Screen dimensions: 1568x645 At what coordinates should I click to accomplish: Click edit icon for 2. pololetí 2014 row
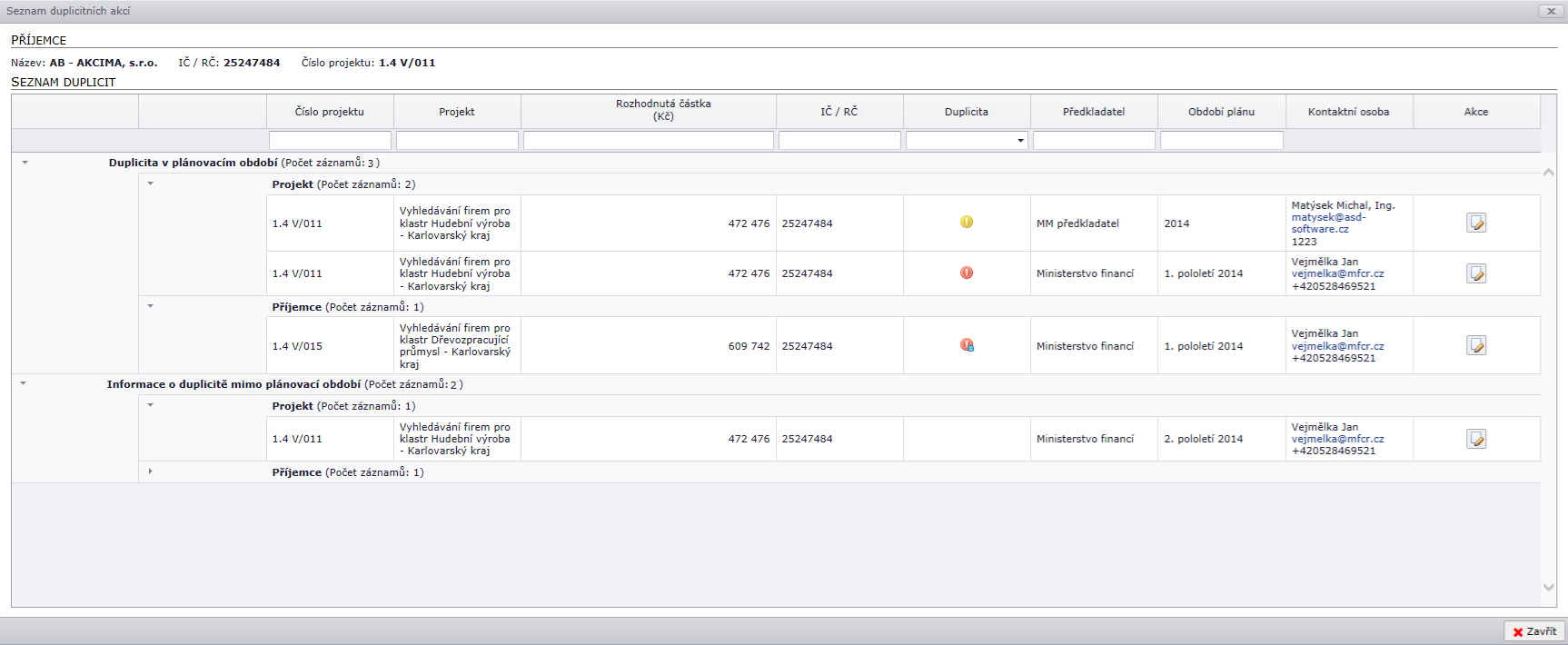coord(1476,440)
